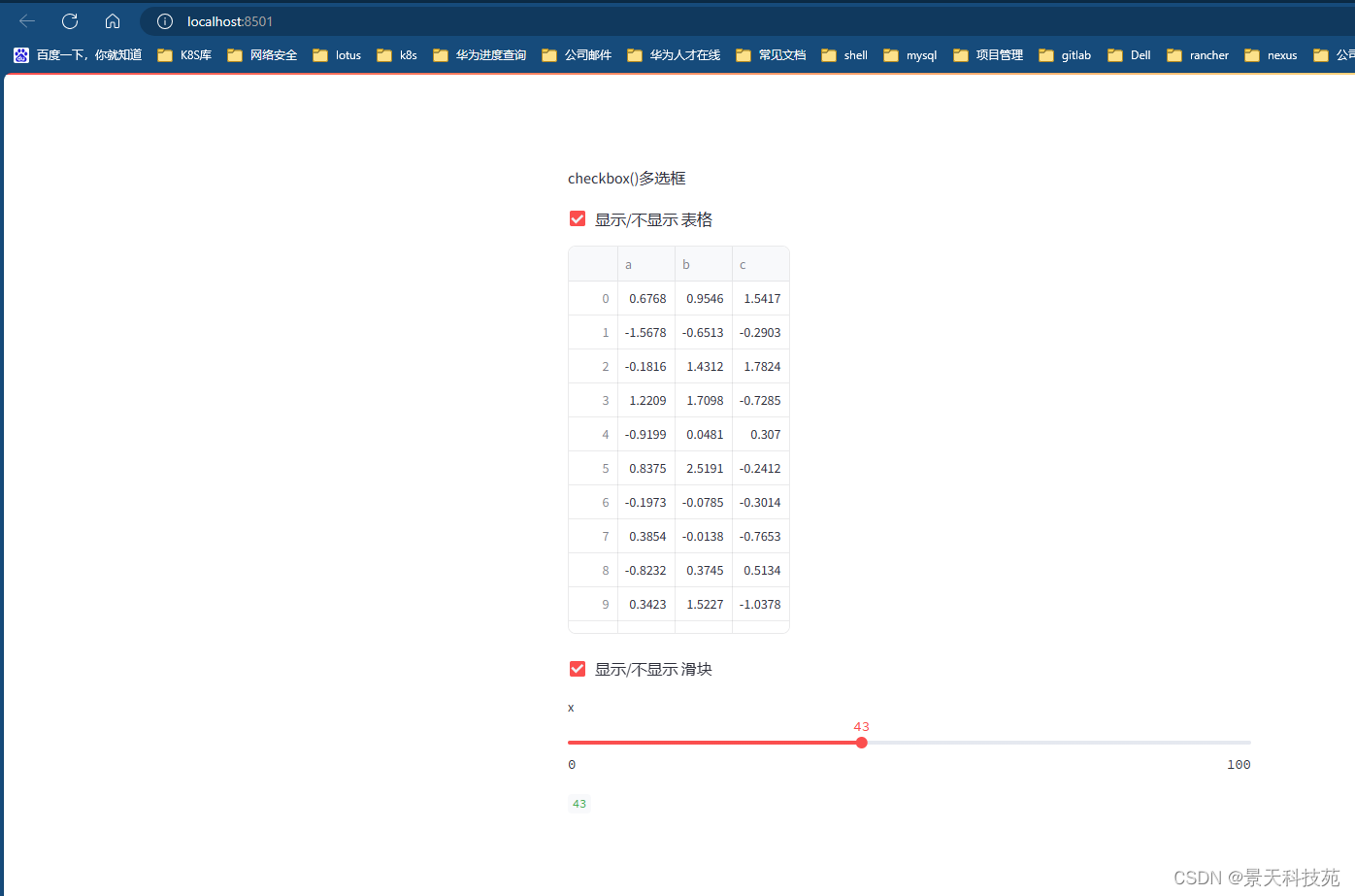1355x896 pixels.
Task: Open the rancher bookmark folder
Action: pos(1197,55)
